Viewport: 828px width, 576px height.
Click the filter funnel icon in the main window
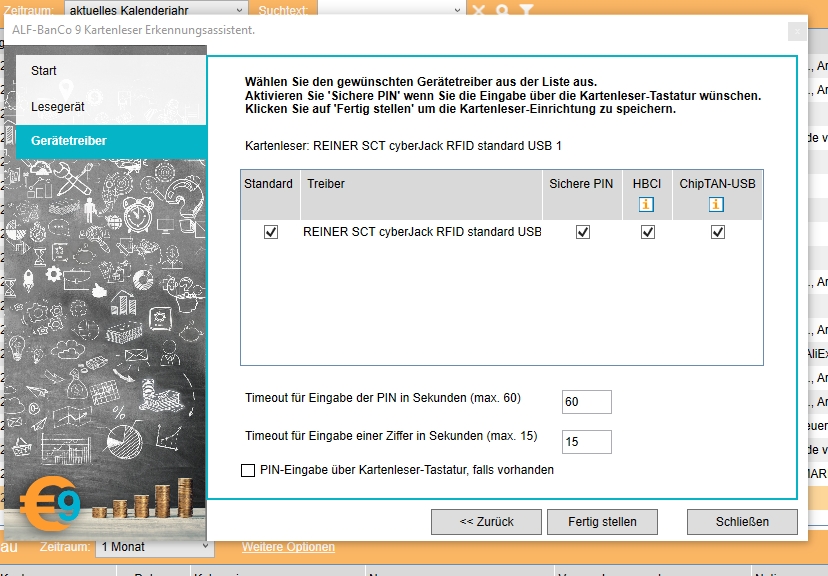(x=526, y=10)
